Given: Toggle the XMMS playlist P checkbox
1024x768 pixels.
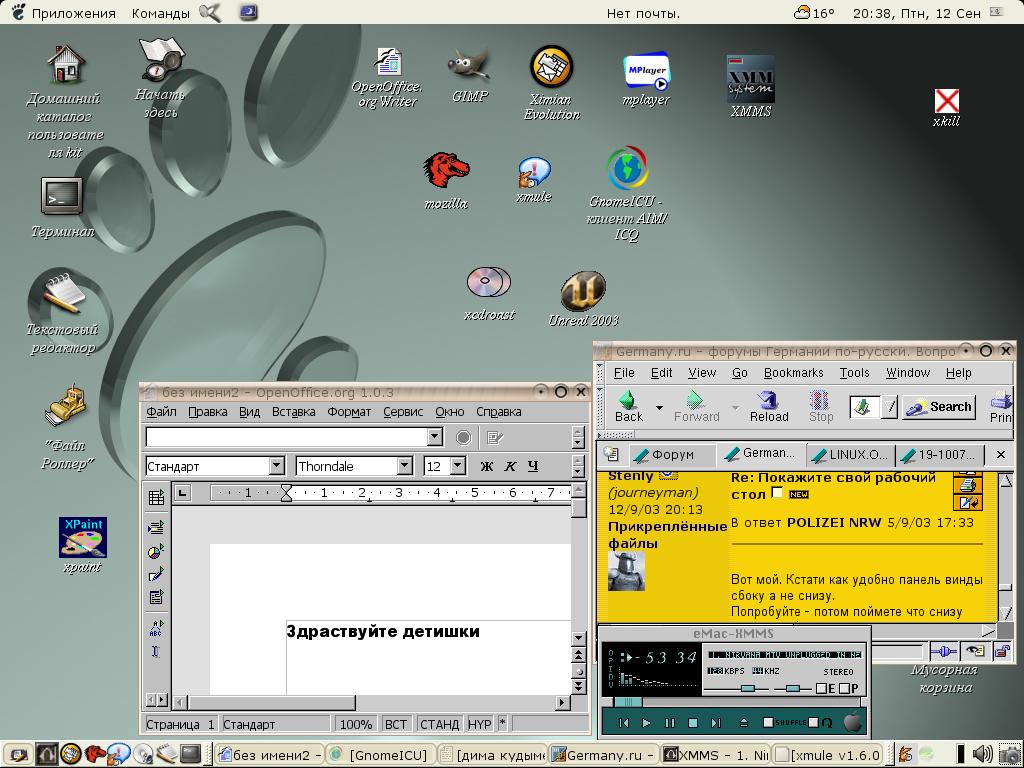Looking at the screenshot, I should pos(844,688).
